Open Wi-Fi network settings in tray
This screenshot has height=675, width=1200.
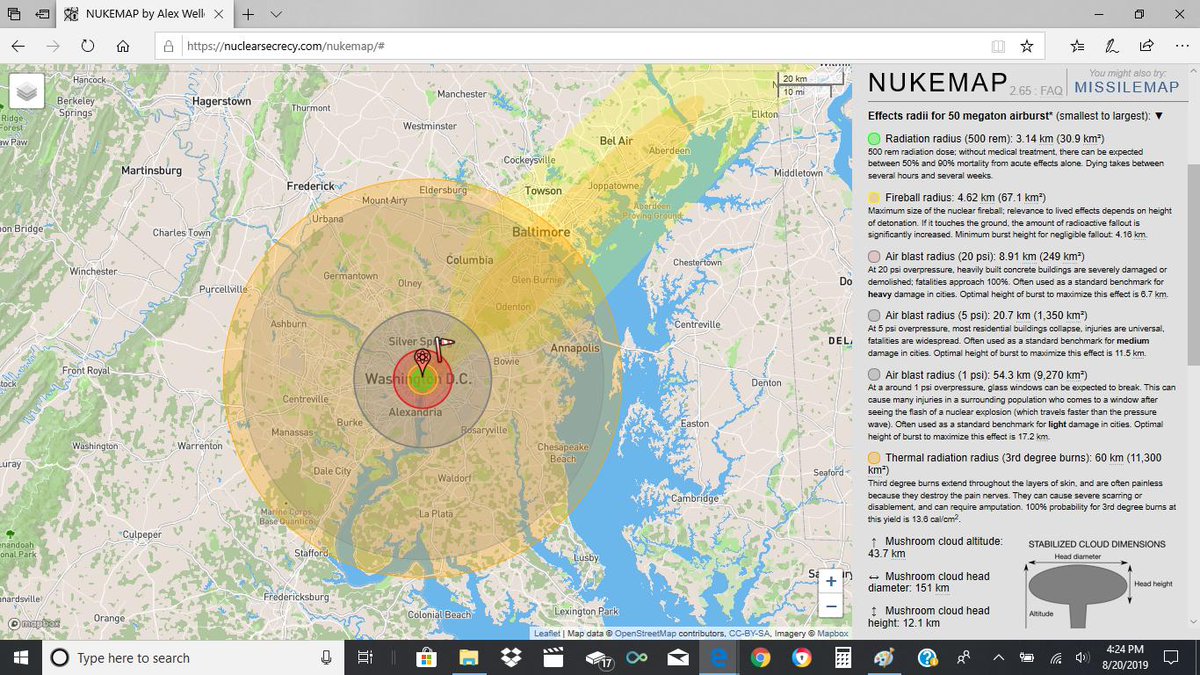click(1055, 658)
